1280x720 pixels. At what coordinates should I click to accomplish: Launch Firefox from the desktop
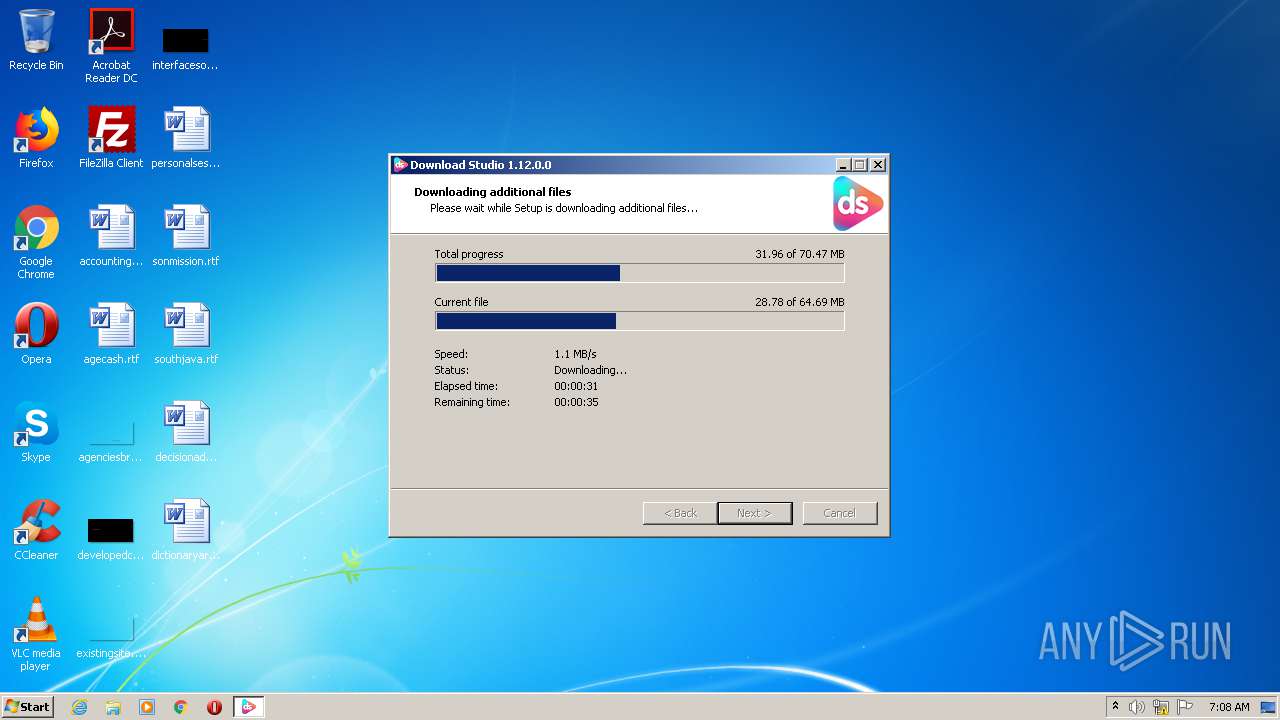[36, 138]
